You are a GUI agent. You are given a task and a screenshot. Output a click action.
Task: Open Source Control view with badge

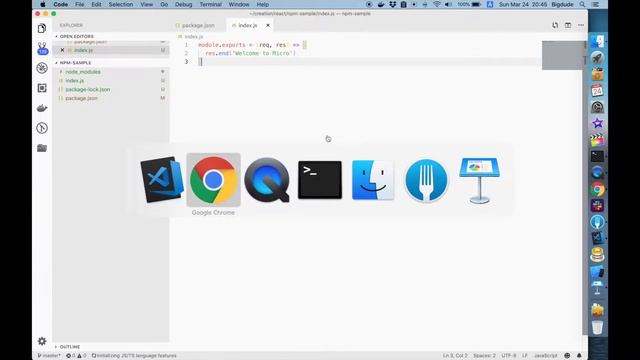[42, 48]
